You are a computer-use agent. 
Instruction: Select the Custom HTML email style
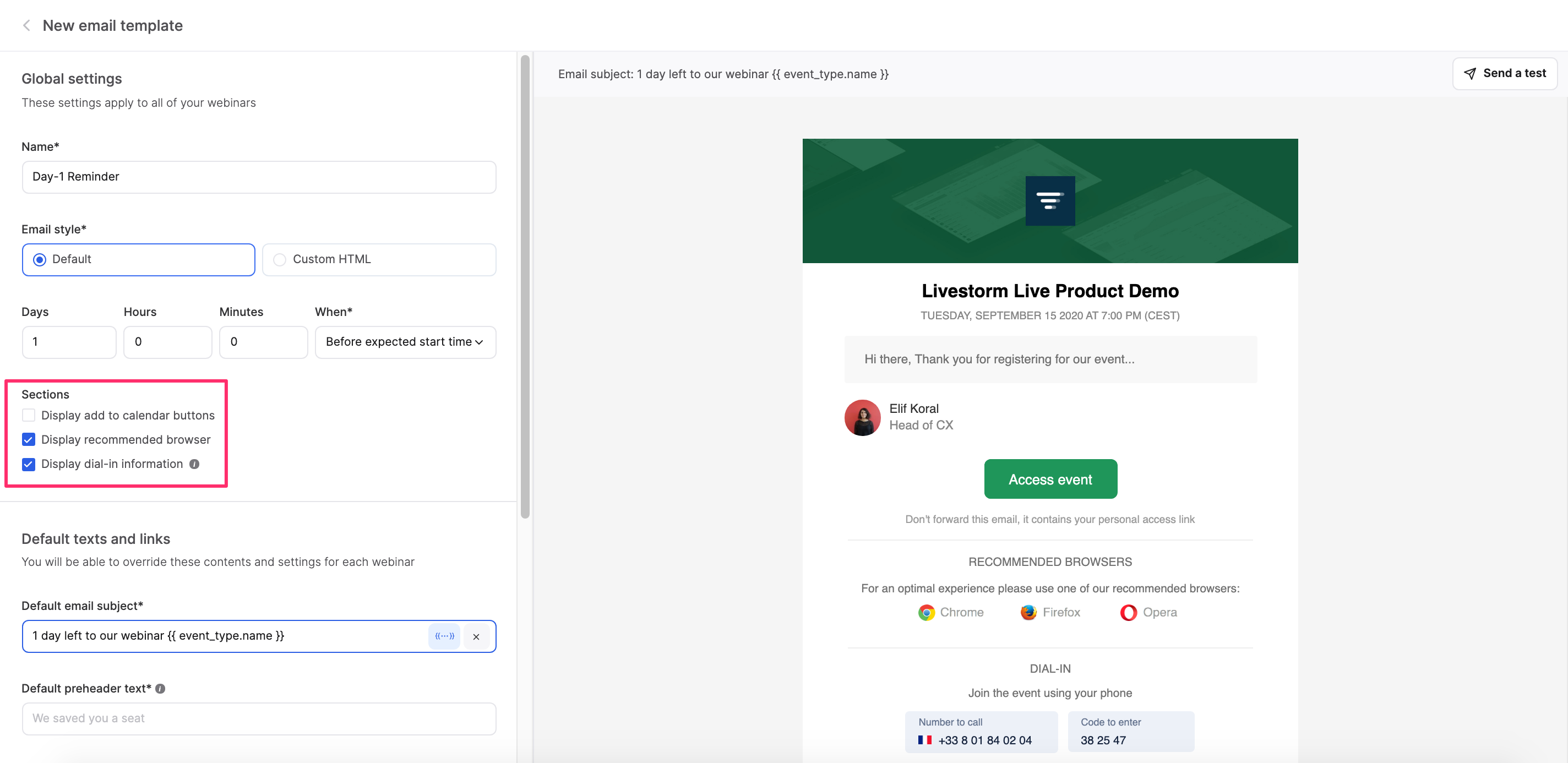279,259
